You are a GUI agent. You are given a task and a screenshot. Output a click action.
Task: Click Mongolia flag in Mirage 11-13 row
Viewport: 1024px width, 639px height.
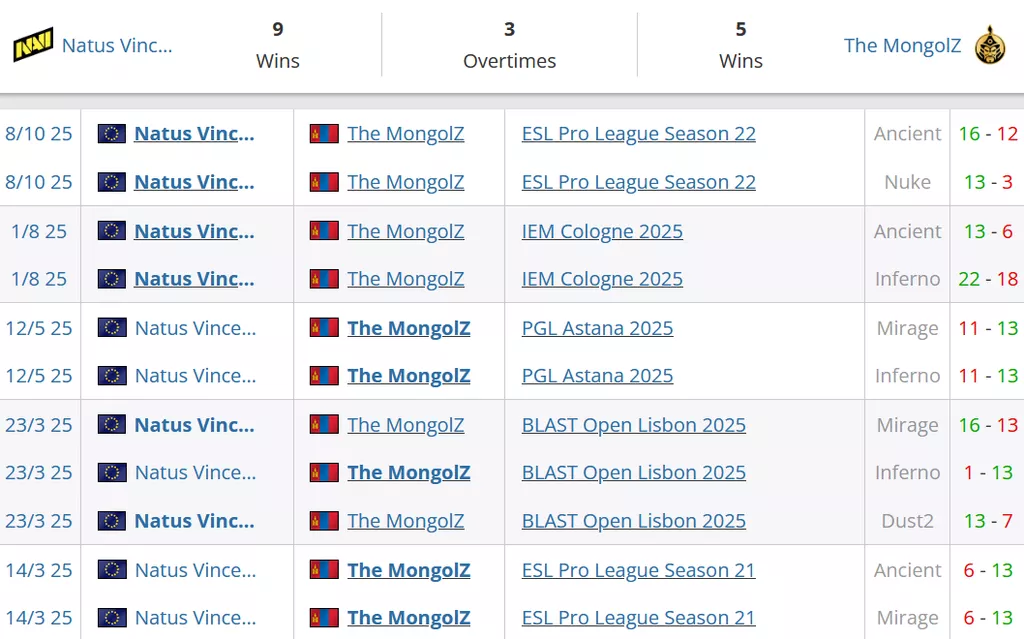(x=324, y=328)
